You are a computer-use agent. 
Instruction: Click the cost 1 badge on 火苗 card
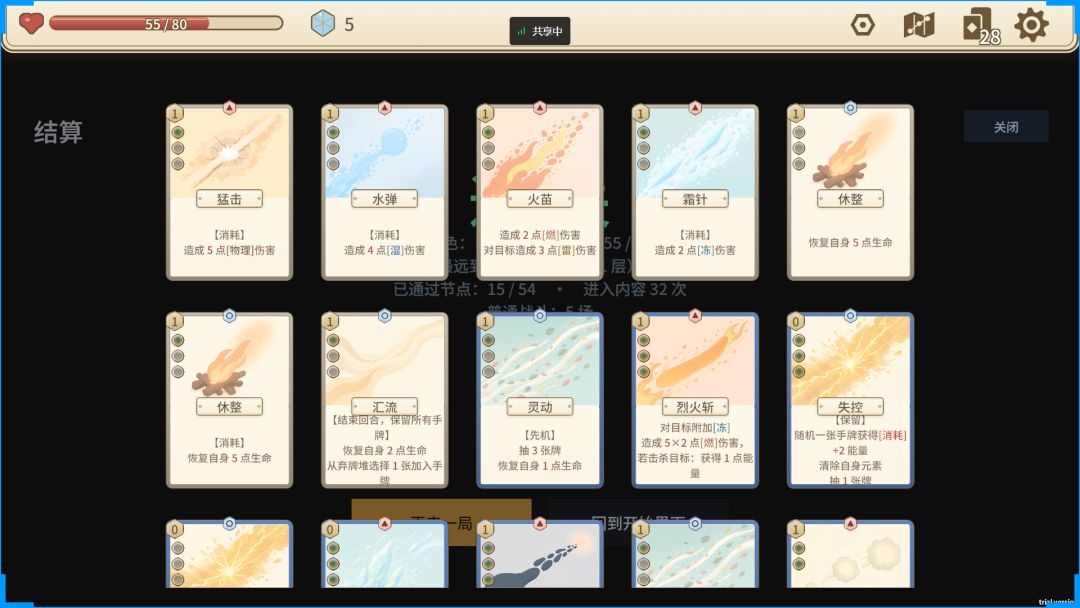(486, 113)
